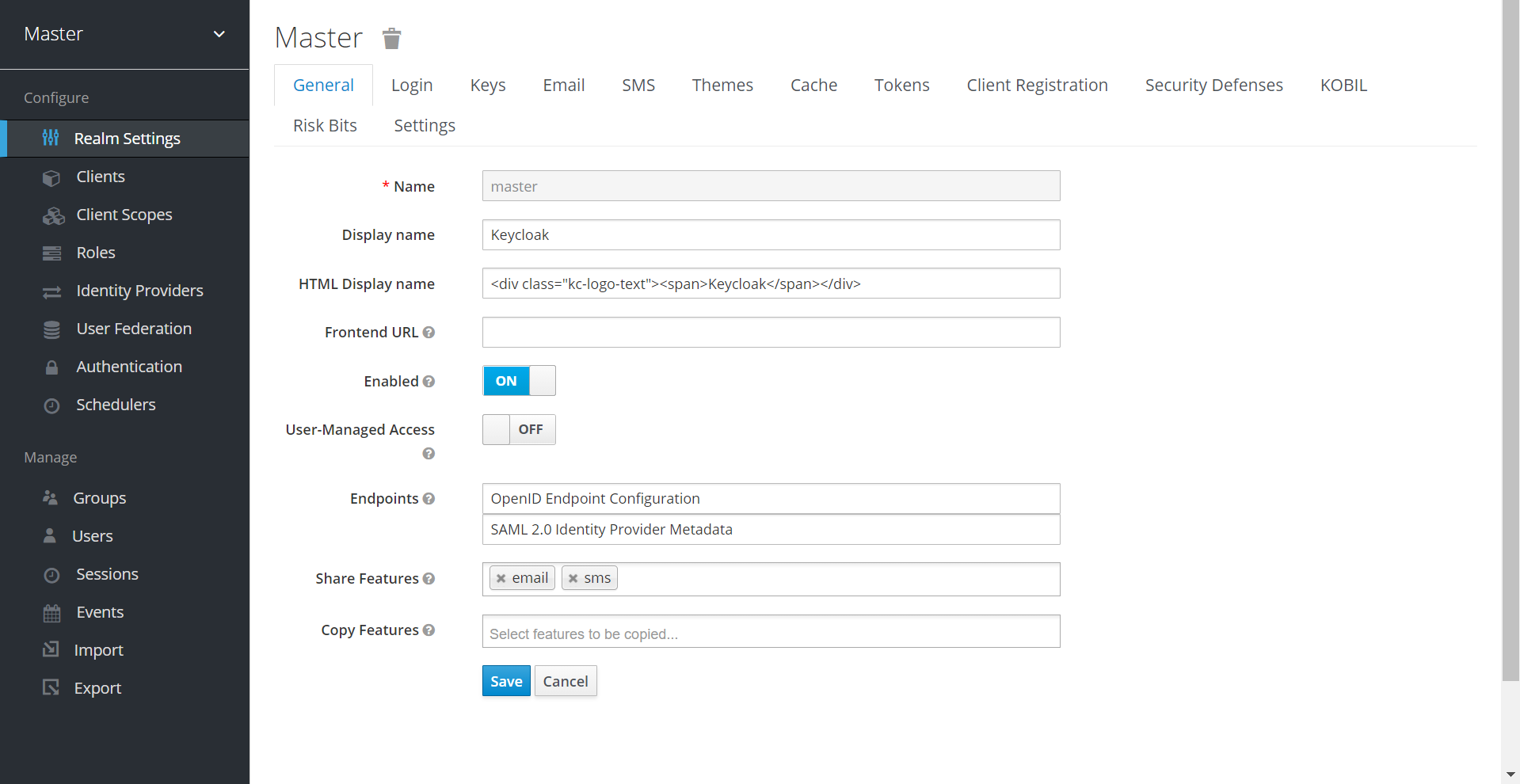Viewport: 1520px width, 784px height.
Task: Open the Share Features multi-select box
Action: point(771,579)
